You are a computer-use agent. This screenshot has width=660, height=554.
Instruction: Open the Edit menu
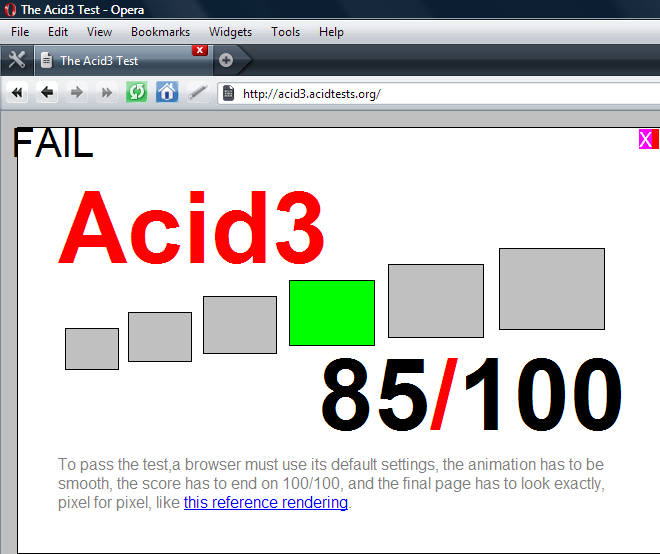pos(58,32)
